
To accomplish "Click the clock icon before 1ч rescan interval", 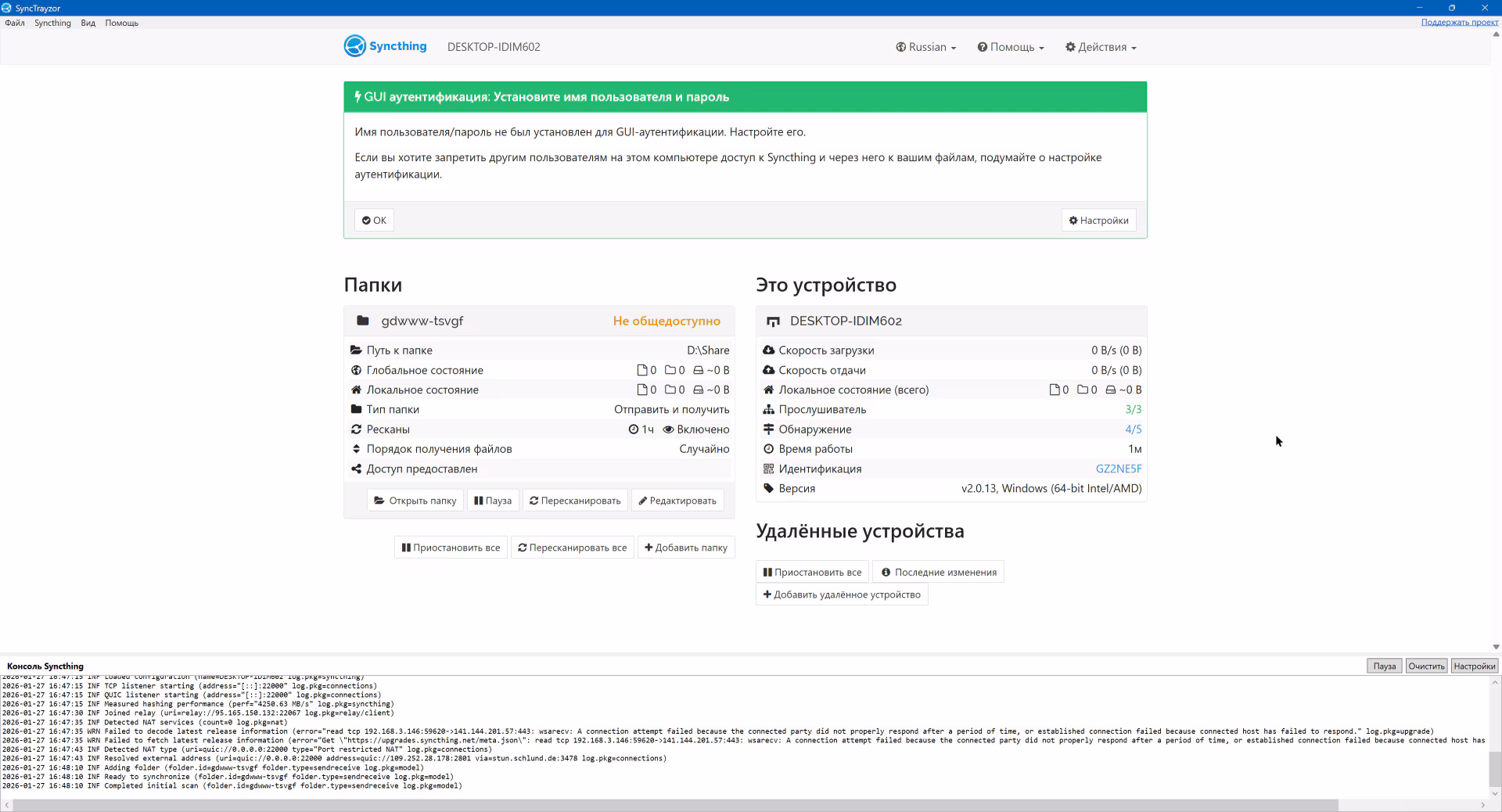I will pos(634,429).
